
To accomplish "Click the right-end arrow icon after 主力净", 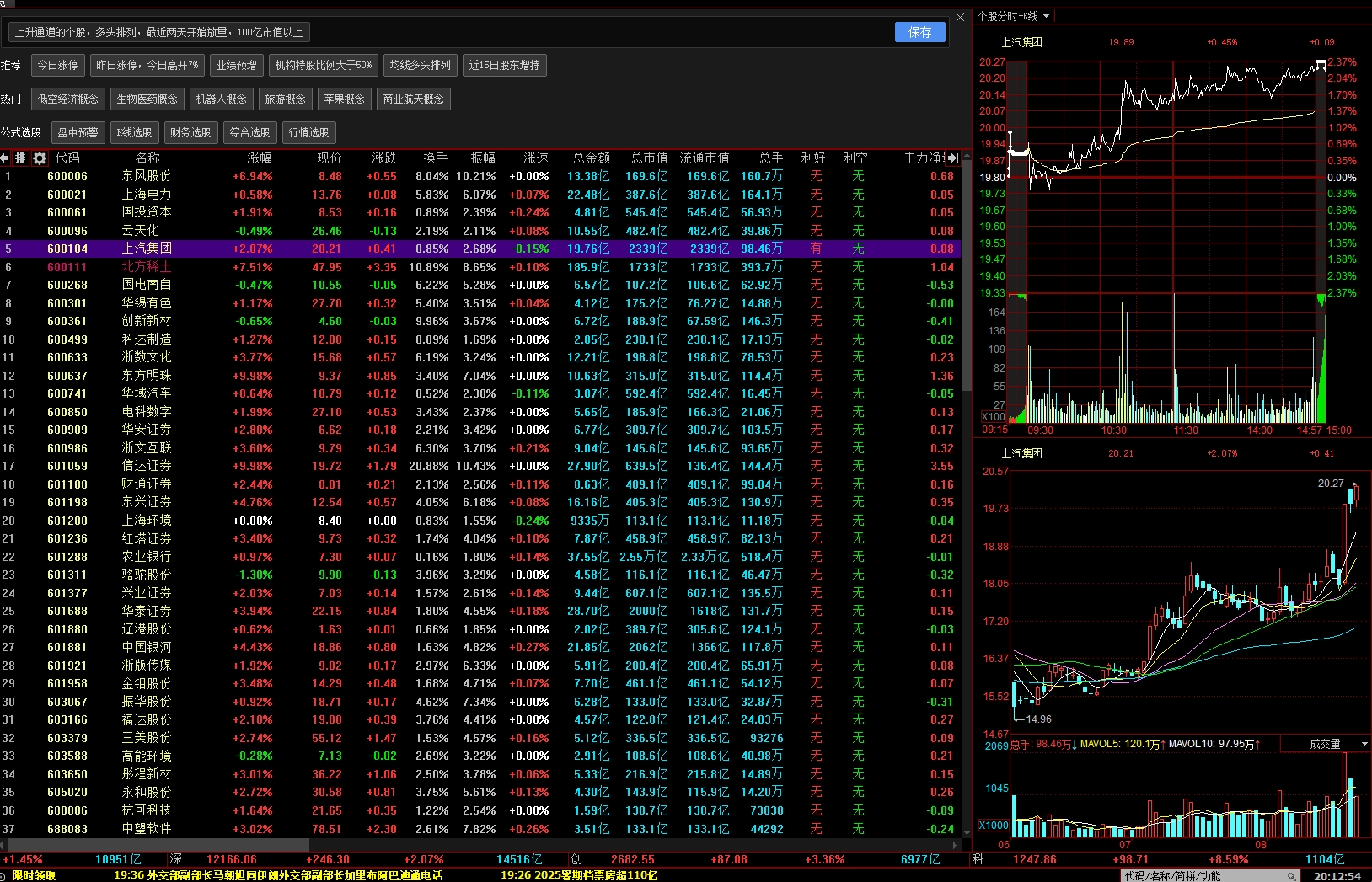I will point(953,158).
